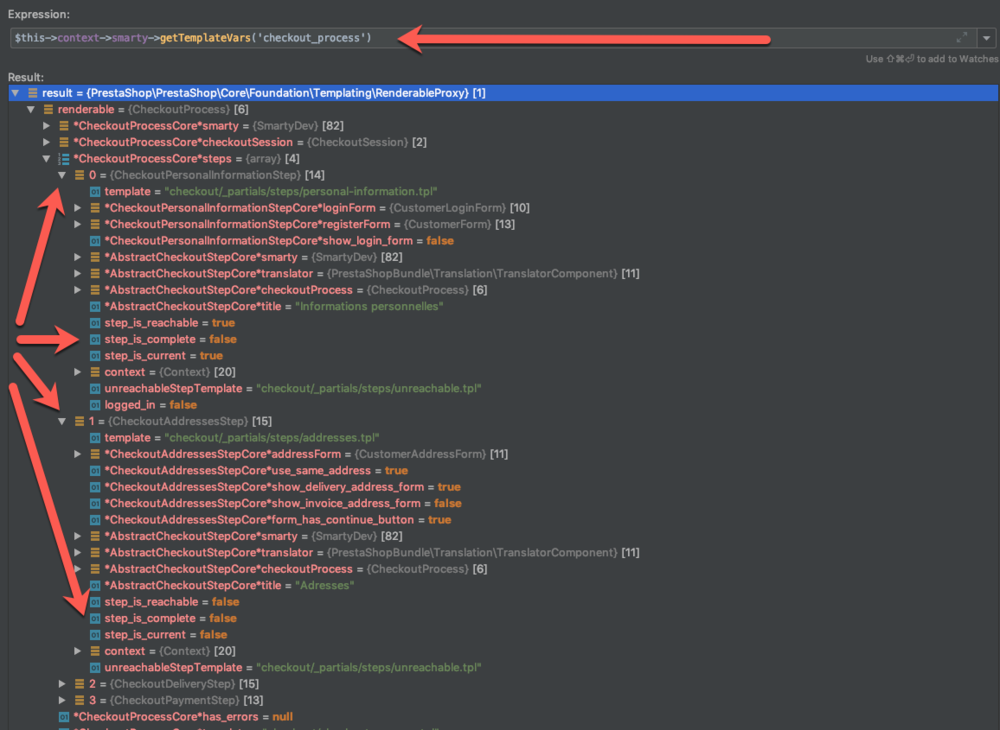Click the primitive-value icon beside step_is_reachable
This screenshot has width=1000, height=730.
tap(94, 322)
